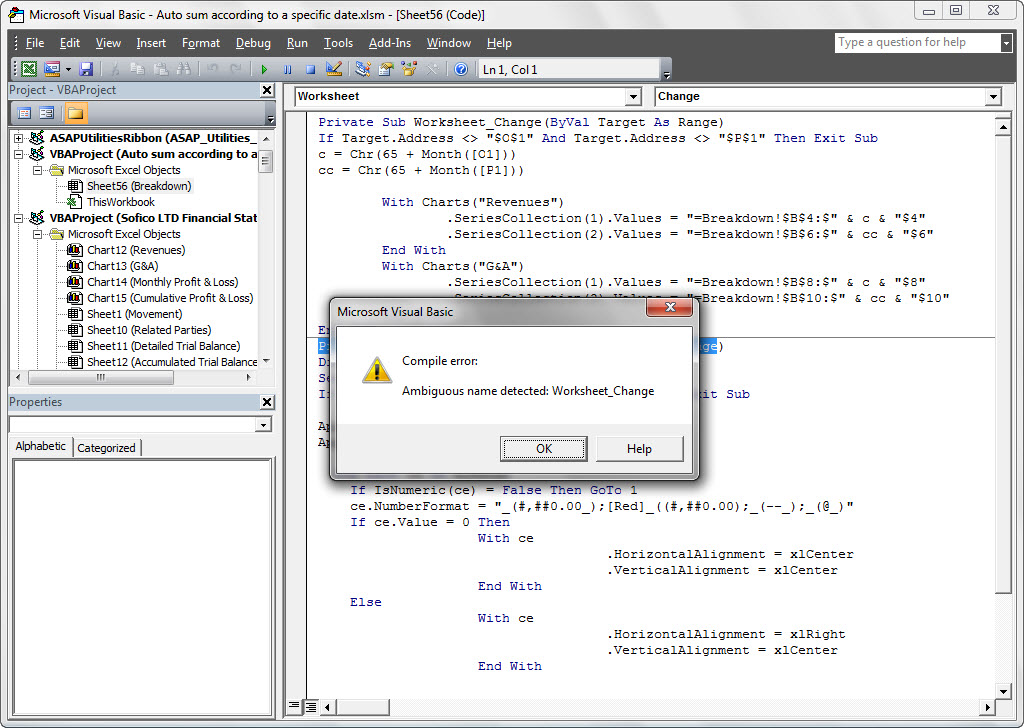Screen dimensions: 1024x728
Task: Collapse second Microsoft Excel Objects folder
Action: (38, 234)
